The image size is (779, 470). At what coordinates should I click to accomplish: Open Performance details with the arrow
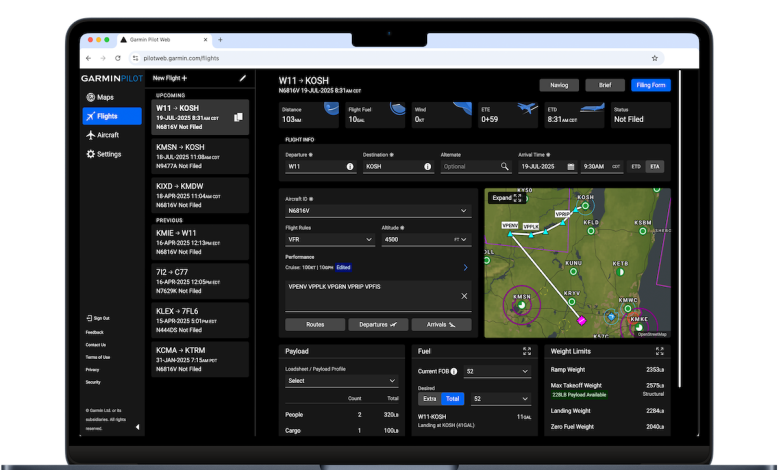(x=466, y=267)
